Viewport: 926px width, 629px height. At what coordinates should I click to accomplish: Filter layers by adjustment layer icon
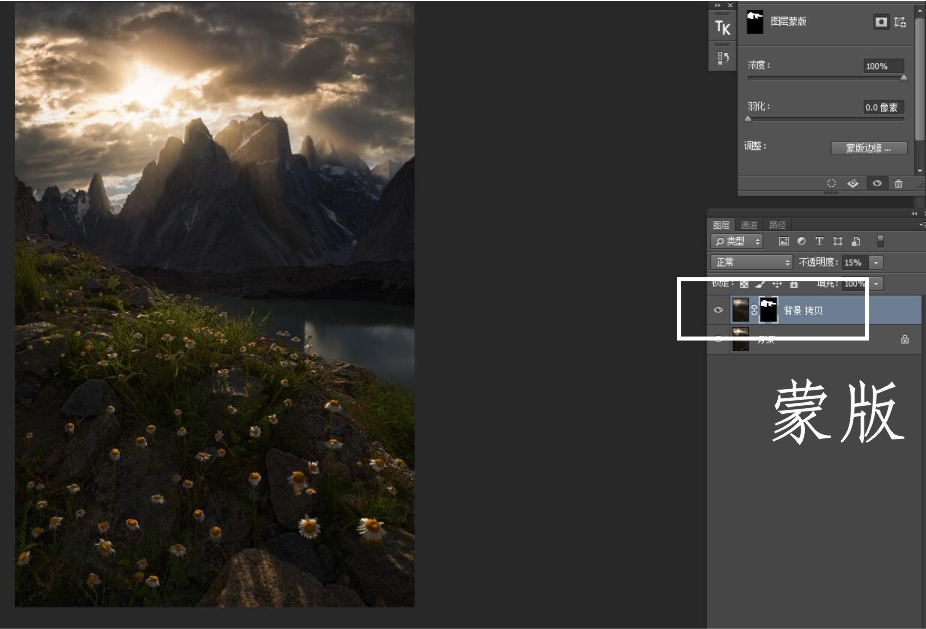tap(801, 241)
